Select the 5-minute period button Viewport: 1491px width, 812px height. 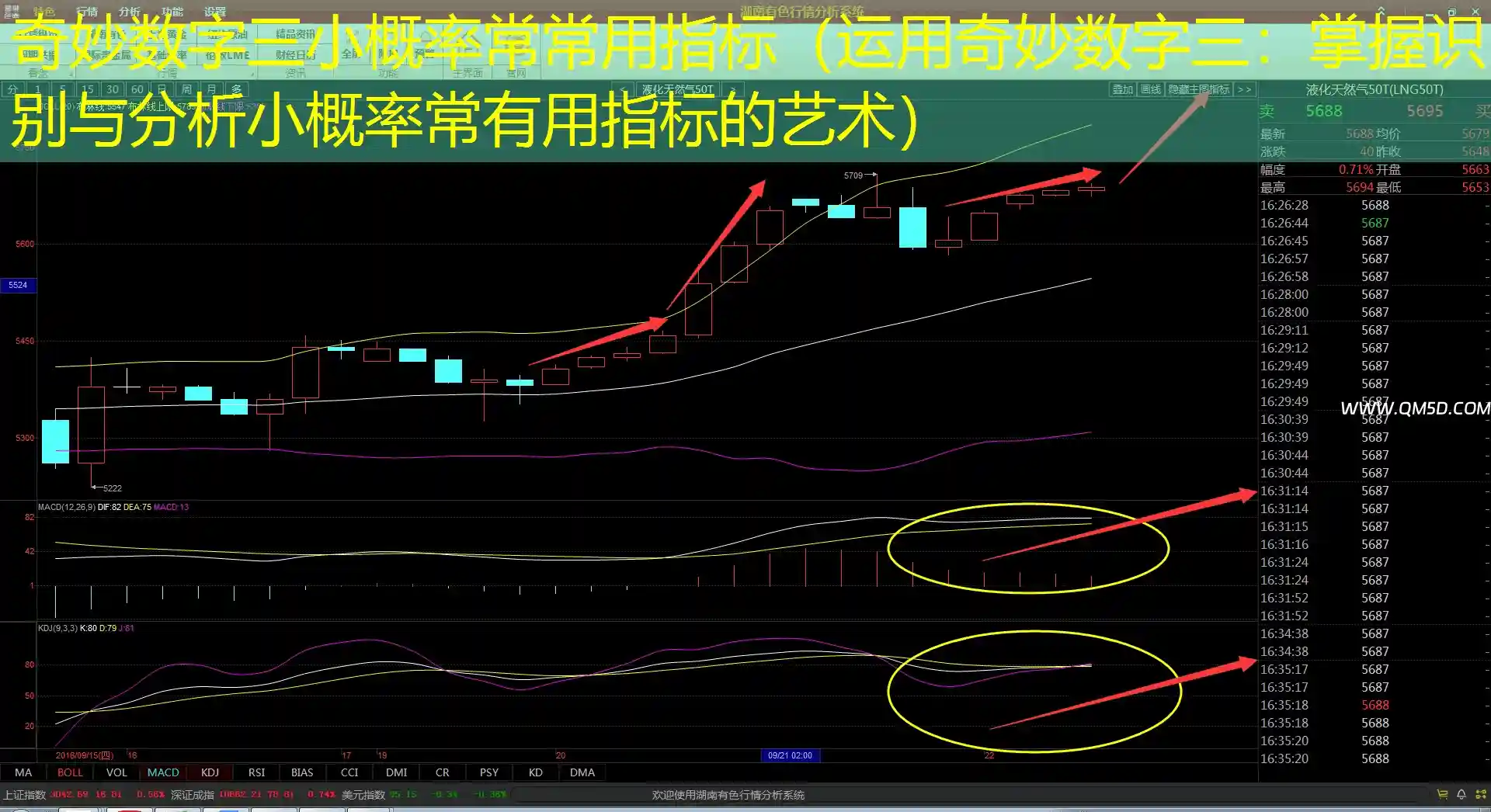coord(62,89)
